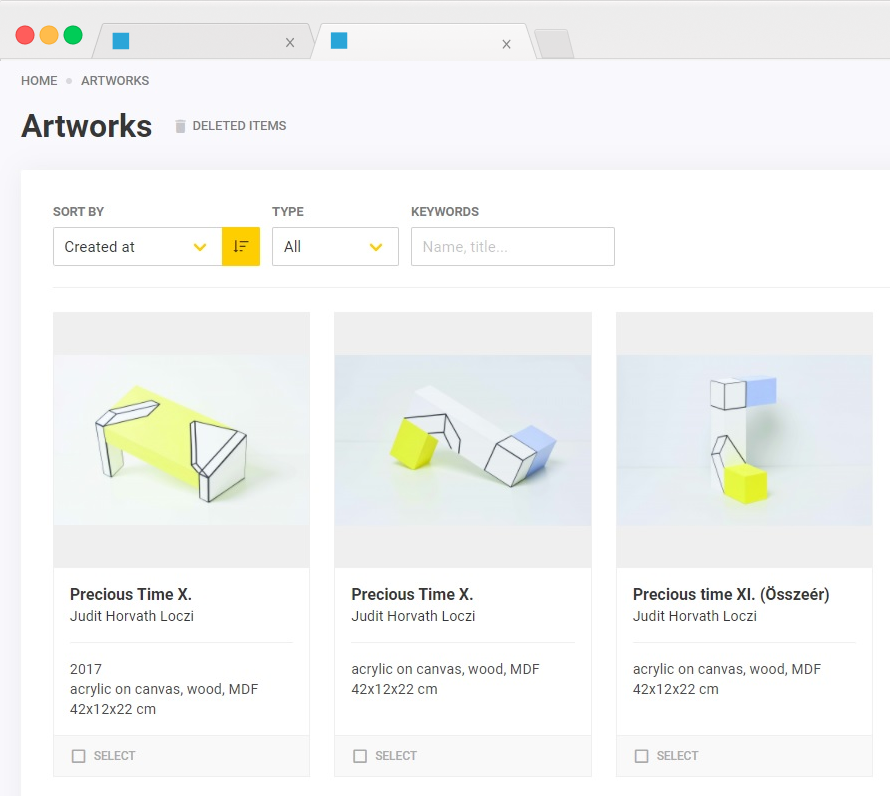Switch to the first browser tab

(x=200, y=42)
